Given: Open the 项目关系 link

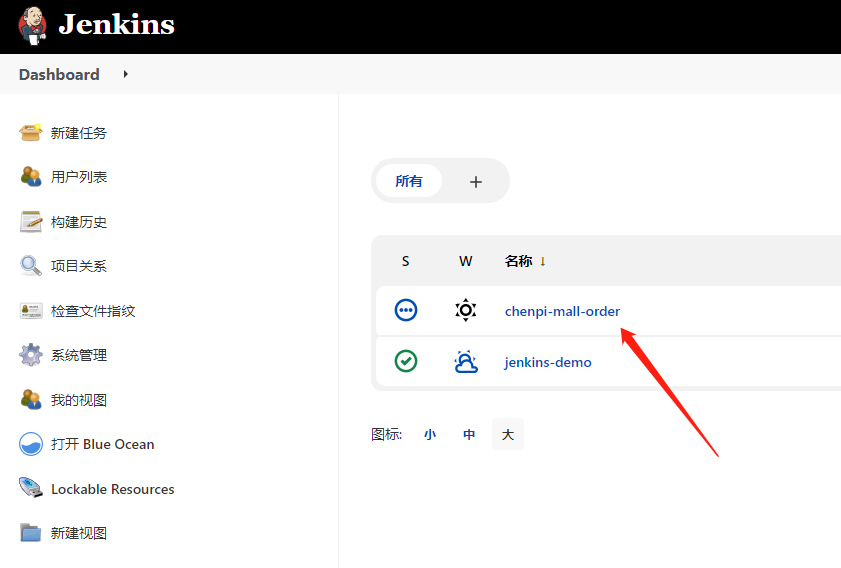Looking at the screenshot, I should click(79, 266).
